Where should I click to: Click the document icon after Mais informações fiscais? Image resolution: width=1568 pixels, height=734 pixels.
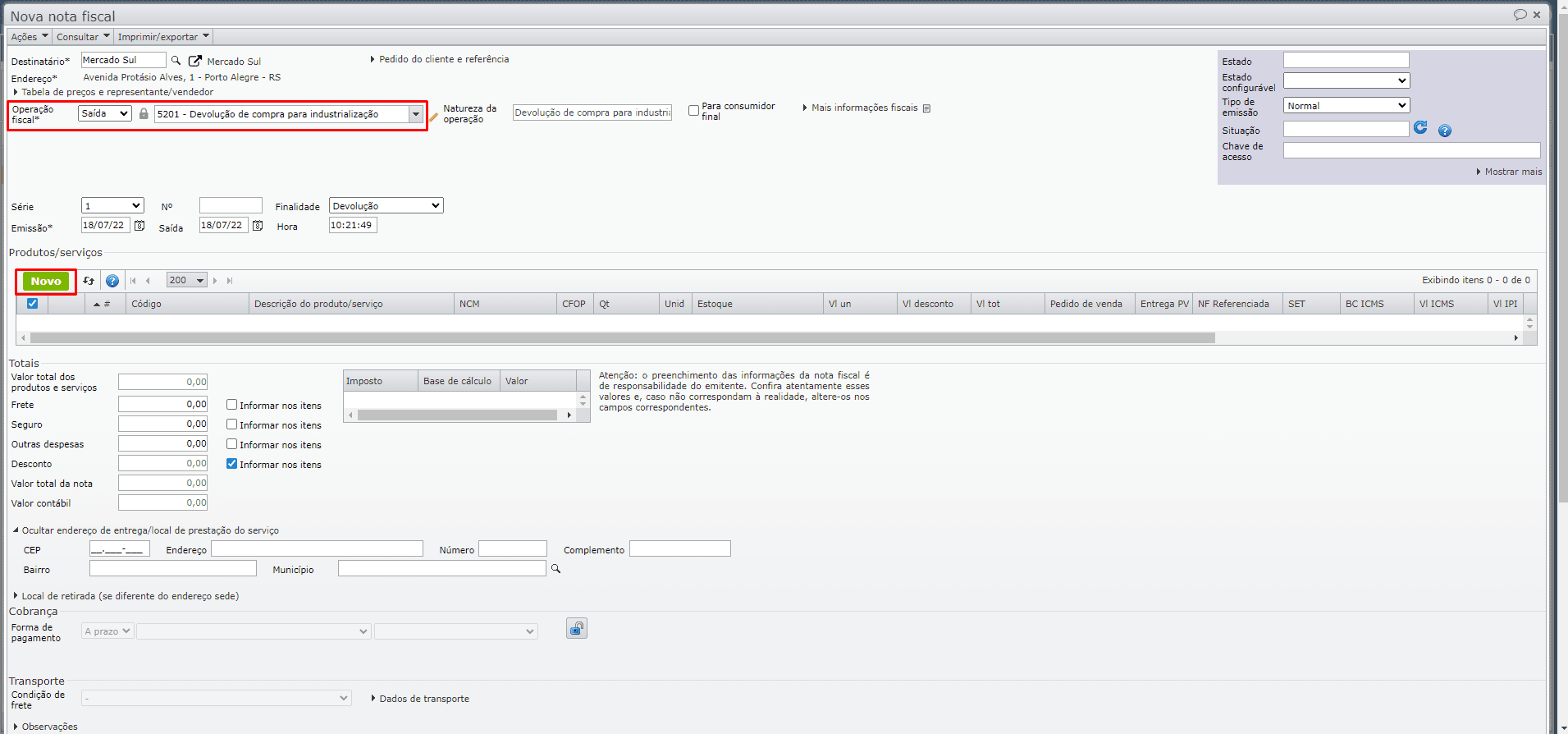click(926, 108)
